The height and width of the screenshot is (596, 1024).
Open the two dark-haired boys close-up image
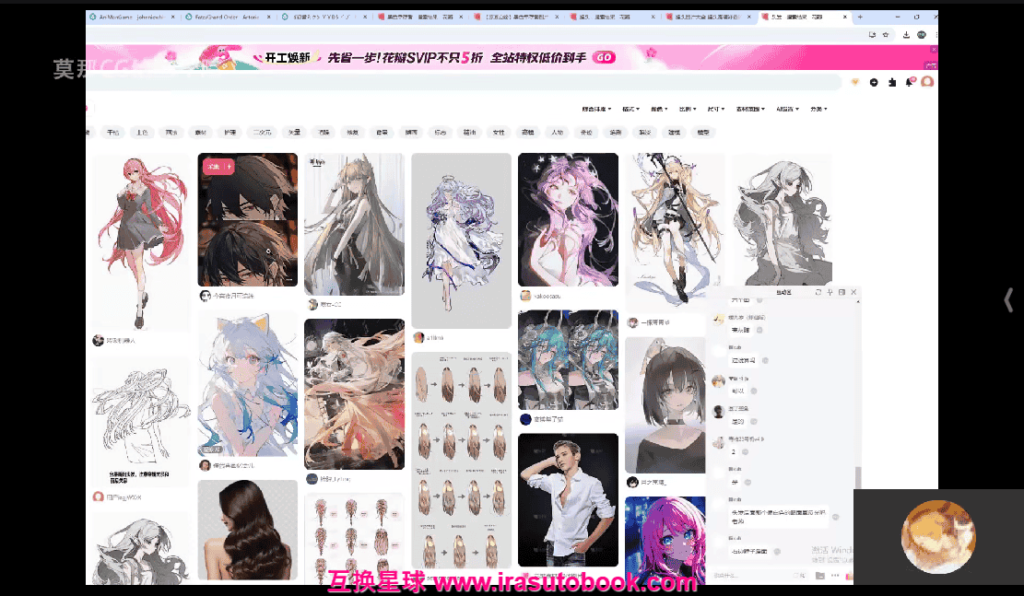tap(248, 219)
